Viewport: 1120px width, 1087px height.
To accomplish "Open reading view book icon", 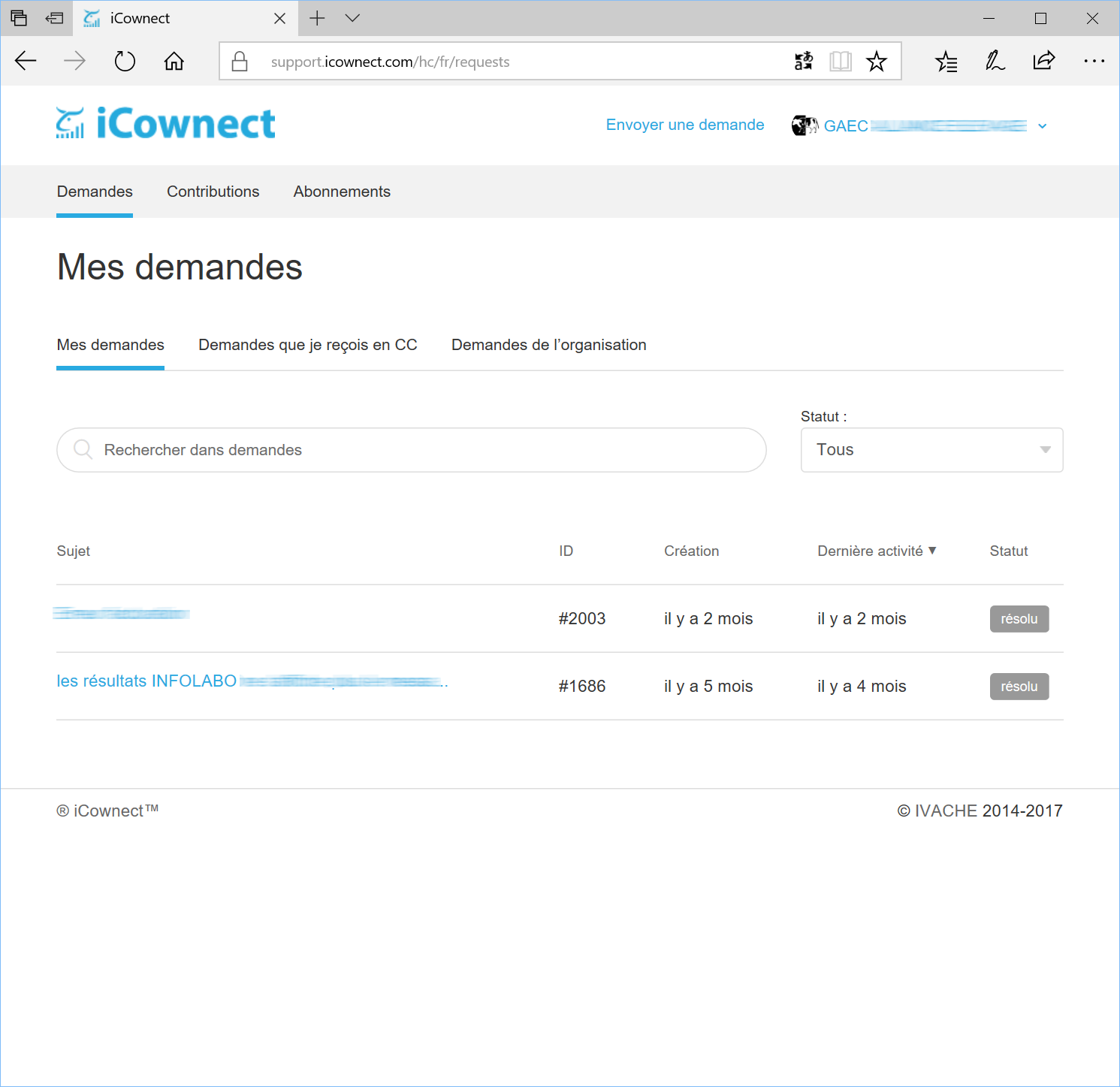I will 841,61.
